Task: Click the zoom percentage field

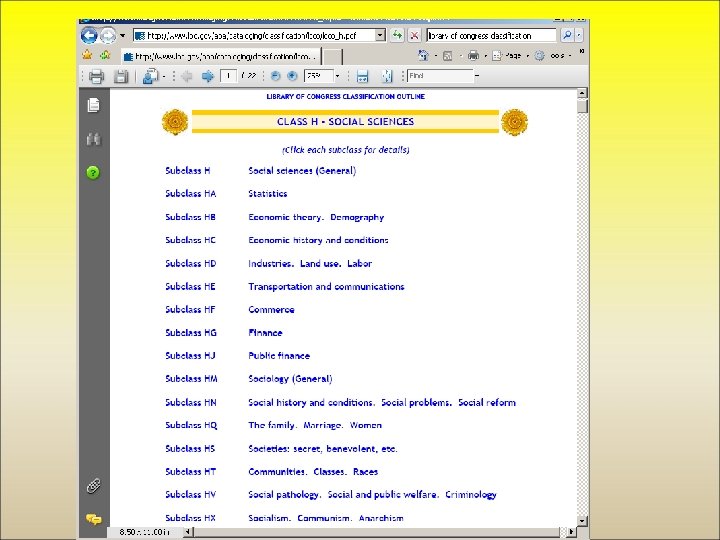Action: (318, 76)
